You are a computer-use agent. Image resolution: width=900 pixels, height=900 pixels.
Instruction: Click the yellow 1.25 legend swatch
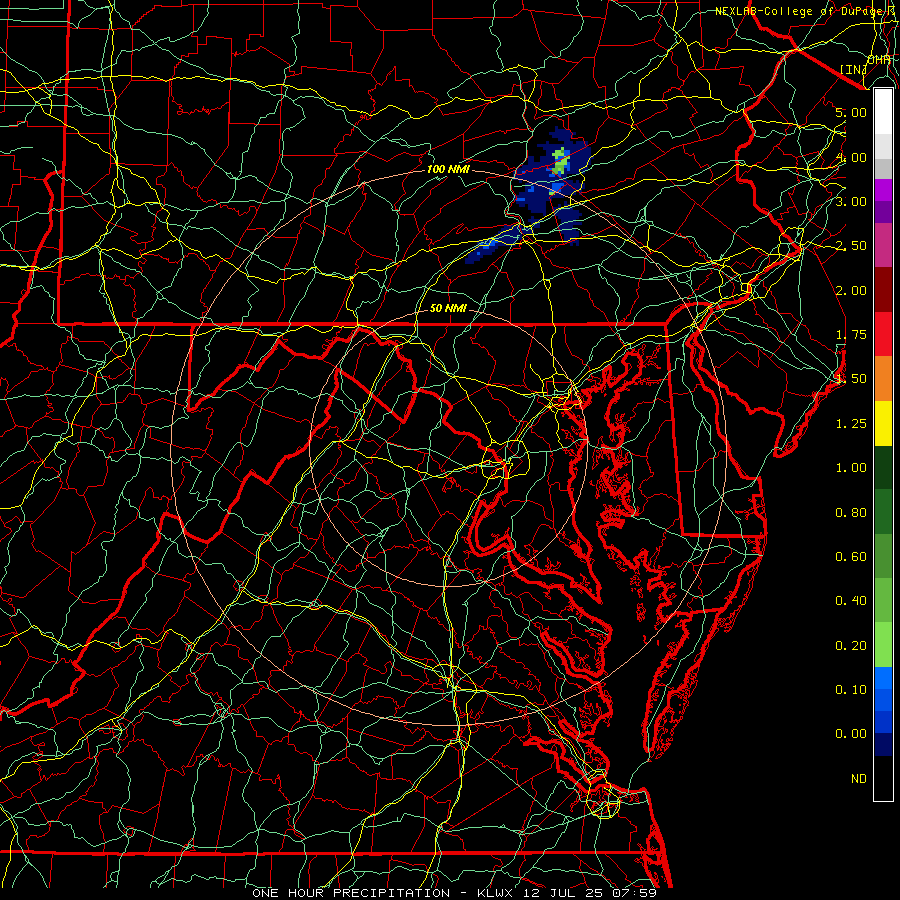(x=883, y=423)
